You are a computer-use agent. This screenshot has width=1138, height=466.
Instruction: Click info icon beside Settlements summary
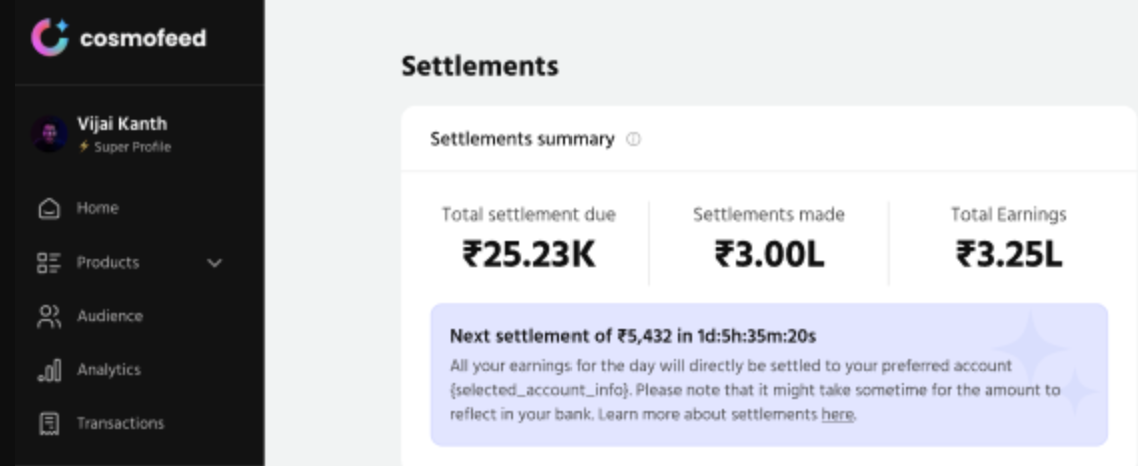[x=633, y=140]
